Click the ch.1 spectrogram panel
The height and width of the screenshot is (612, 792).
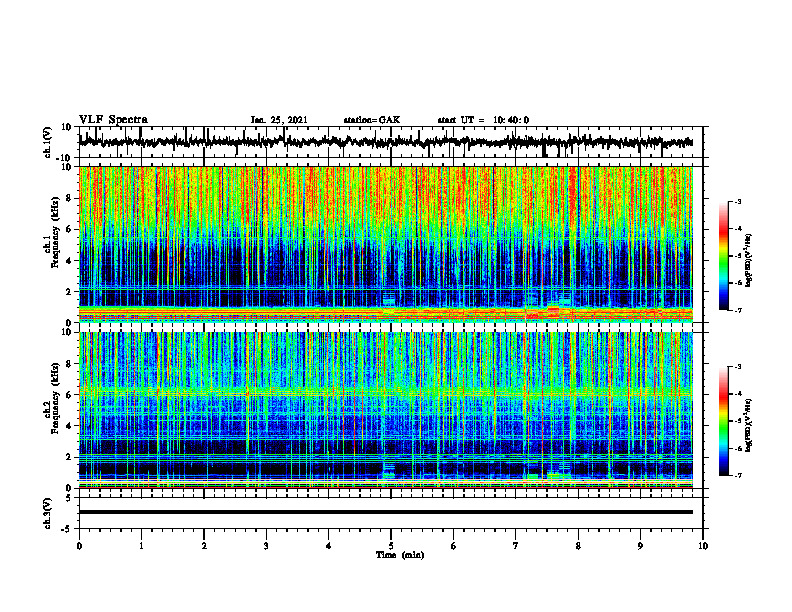386,244
